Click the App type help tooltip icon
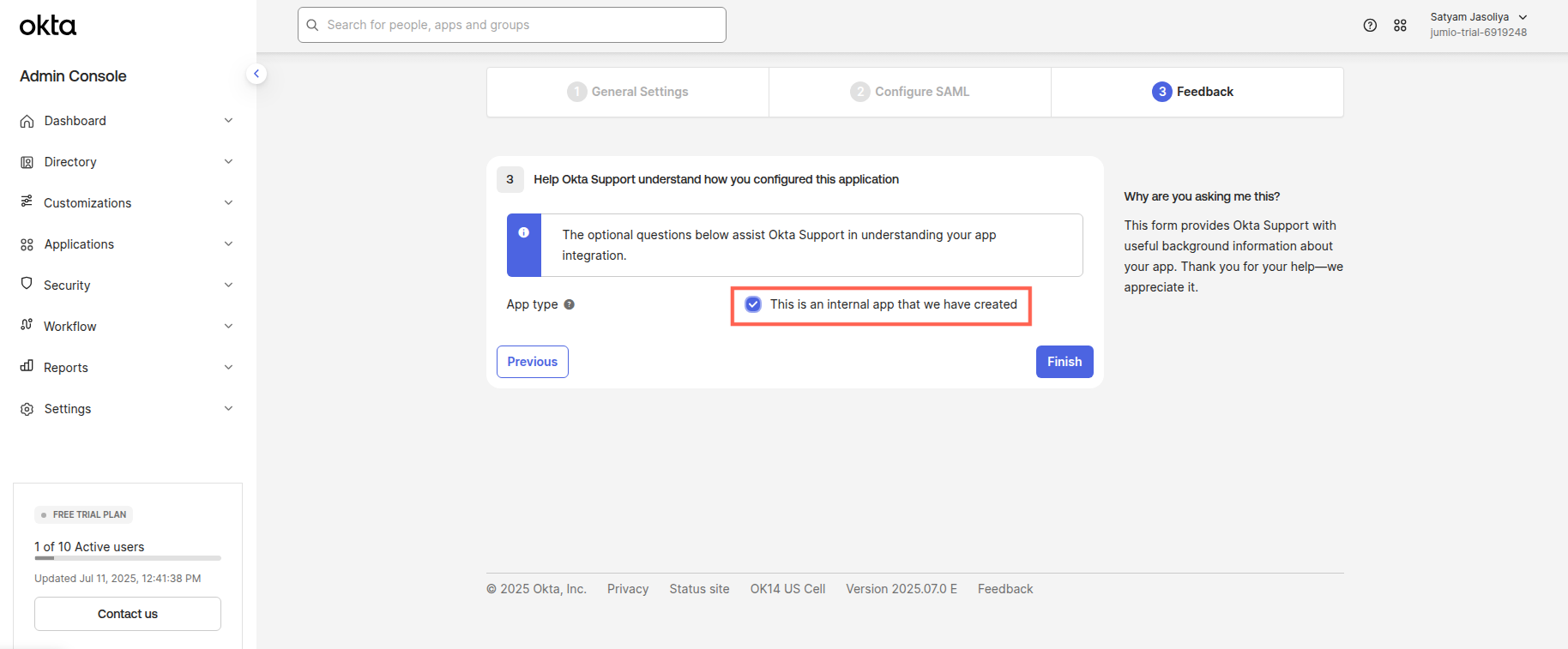This screenshot has width=1568, height=649. tap(570, 304)
